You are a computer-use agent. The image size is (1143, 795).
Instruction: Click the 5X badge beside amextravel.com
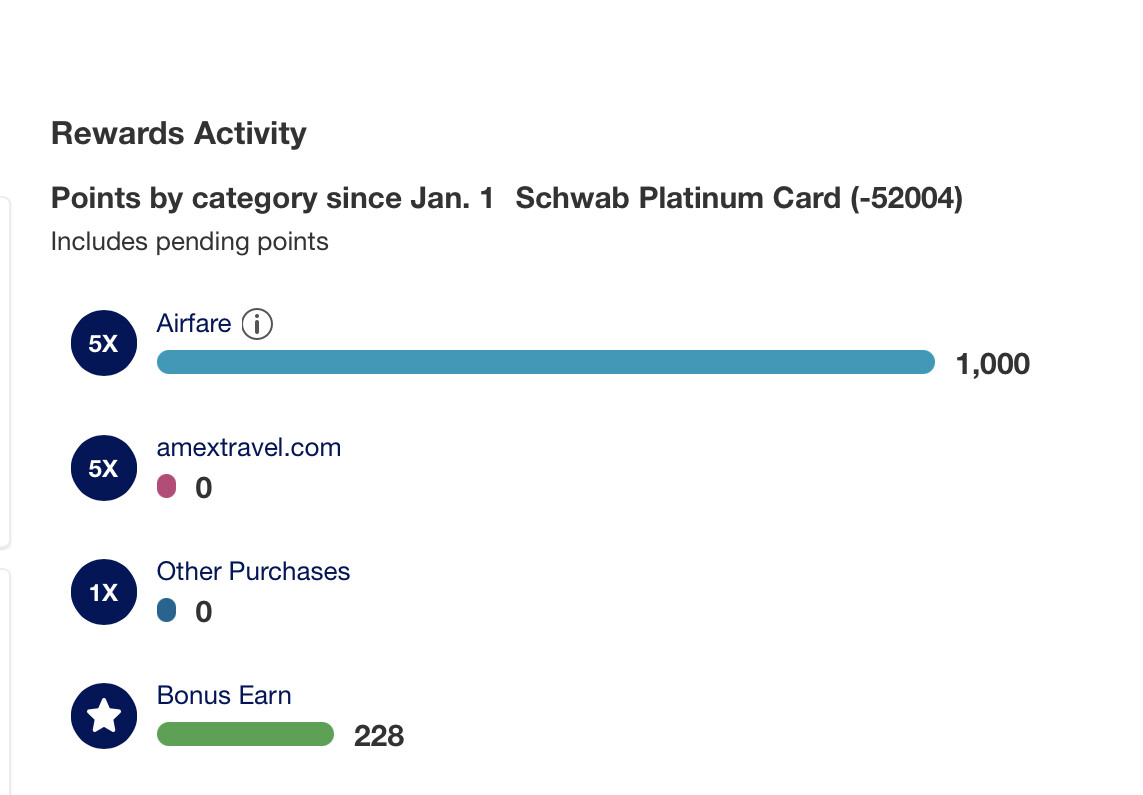click(104, 468)
